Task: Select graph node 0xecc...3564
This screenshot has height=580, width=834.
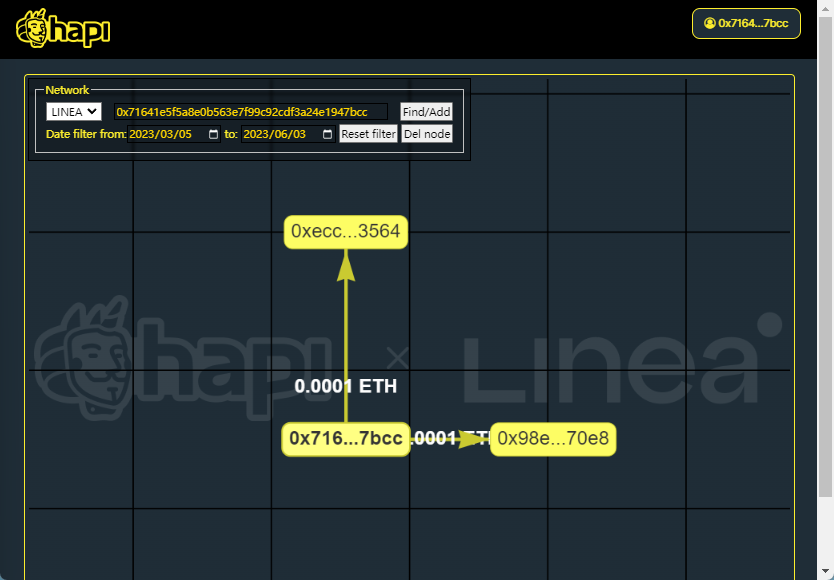Action: pos(346,231)
